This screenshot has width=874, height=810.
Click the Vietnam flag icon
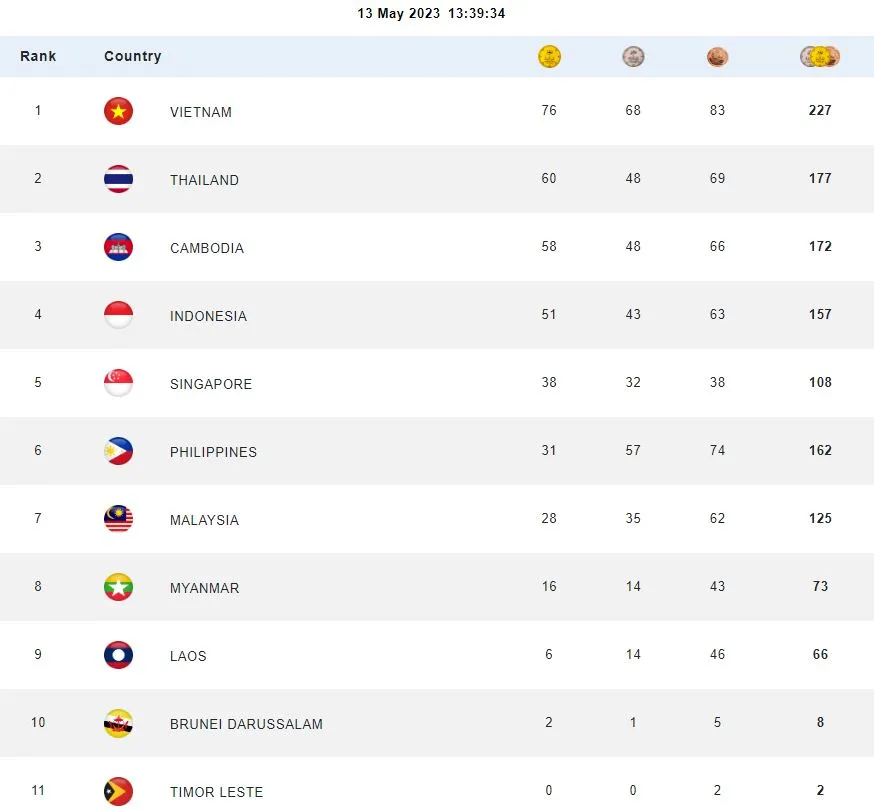point(118,111)
